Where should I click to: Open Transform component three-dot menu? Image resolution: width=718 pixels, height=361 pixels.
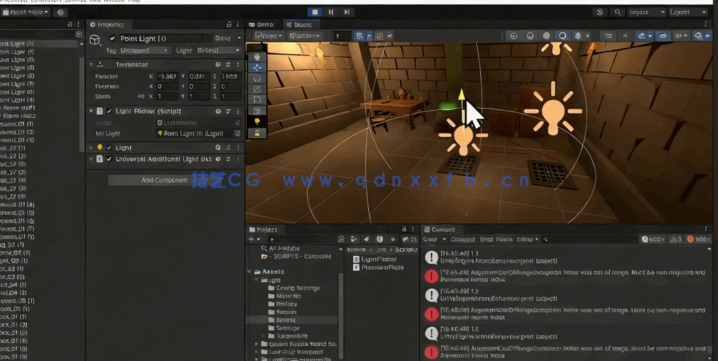(x=238, y=65)
